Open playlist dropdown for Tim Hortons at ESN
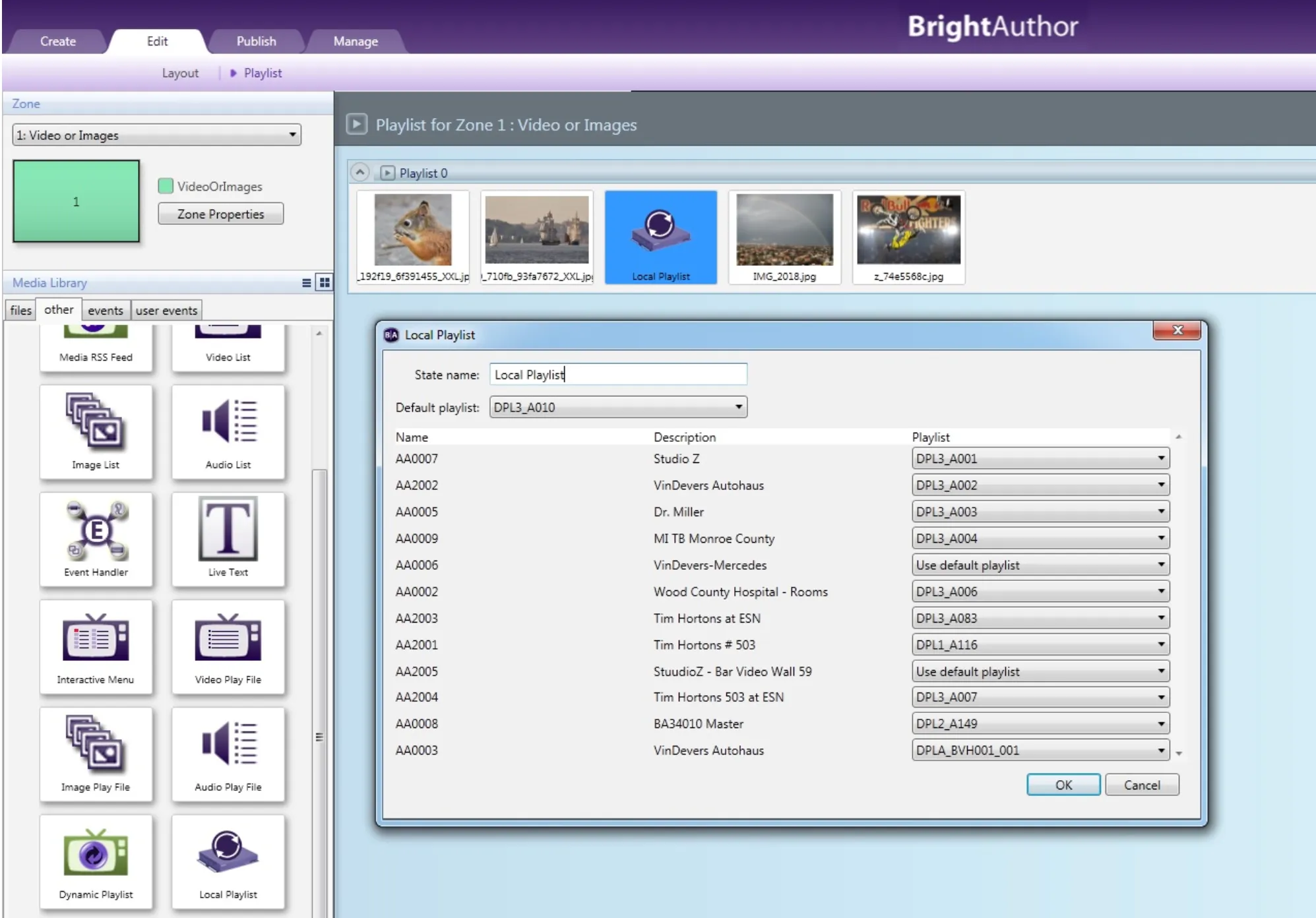Screen dimensions: 1316x918 click(x=1040, y=618)
